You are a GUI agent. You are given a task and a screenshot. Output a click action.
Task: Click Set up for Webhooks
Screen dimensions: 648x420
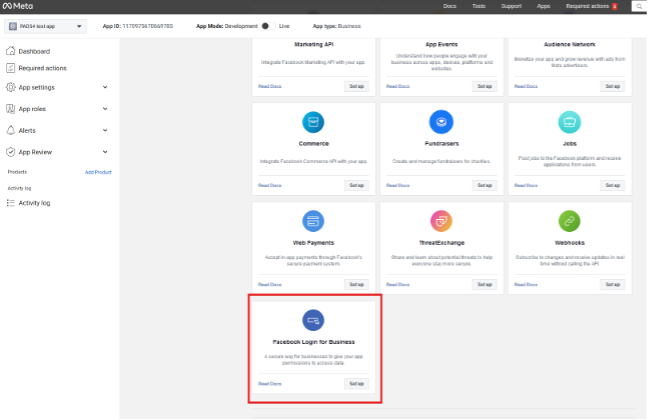612,285
